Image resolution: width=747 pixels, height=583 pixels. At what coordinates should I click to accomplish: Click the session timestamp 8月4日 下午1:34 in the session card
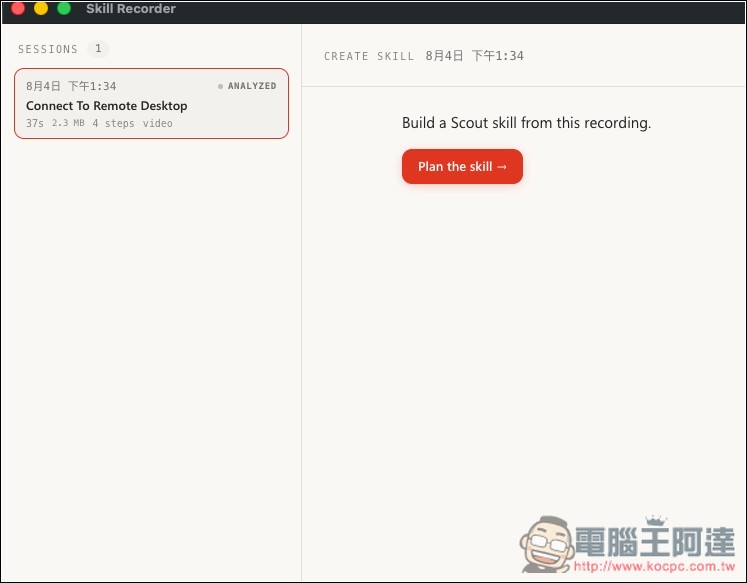[x=71, y=86]
